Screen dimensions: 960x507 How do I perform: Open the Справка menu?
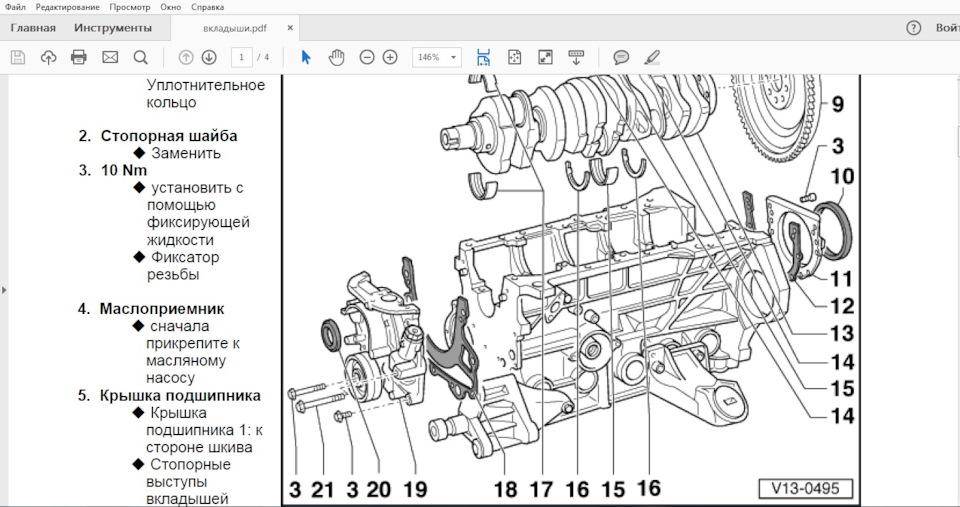208,7
